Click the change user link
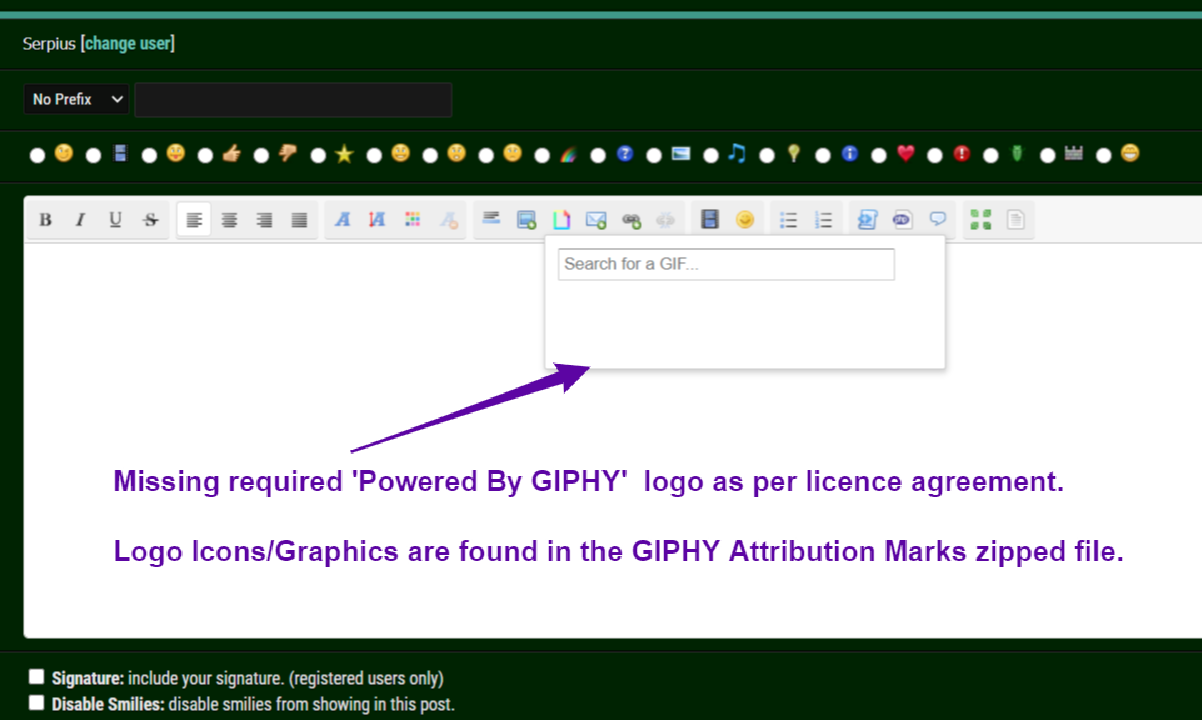Image resolution: width=1203 pixels, height=720 pixels. point(128,44)
